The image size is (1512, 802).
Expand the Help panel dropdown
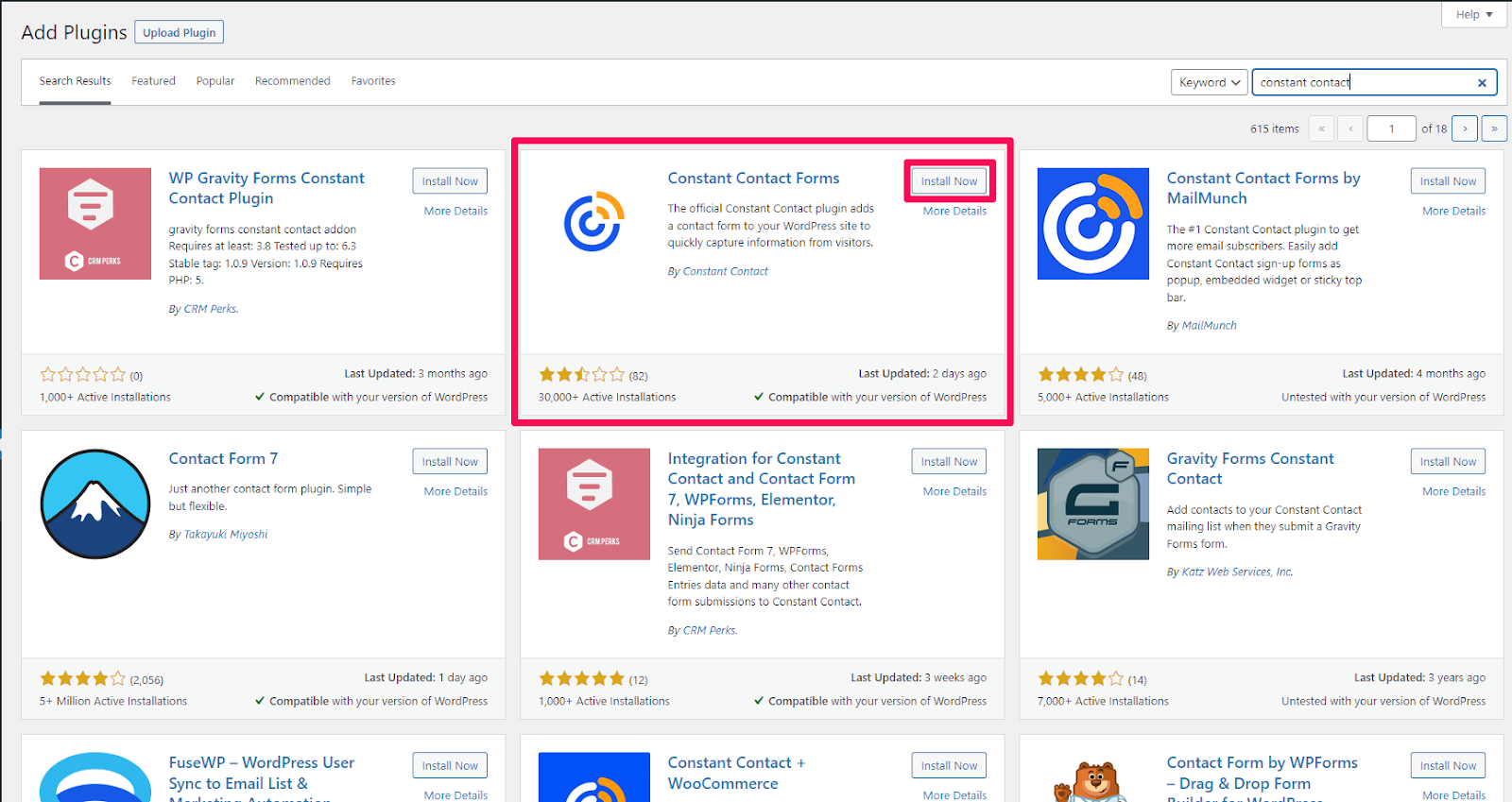pos(1473,14)
